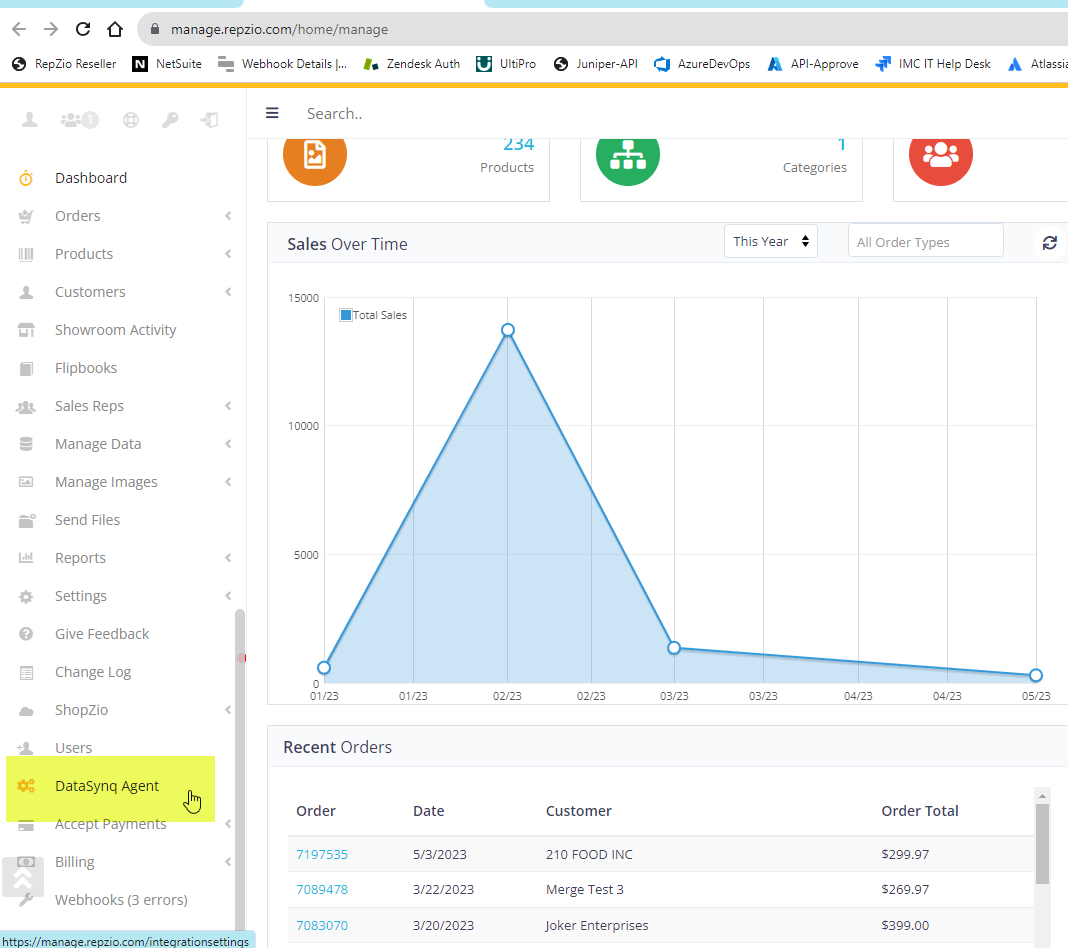Open the Juniper-API bookmark

tap(596, 64)
